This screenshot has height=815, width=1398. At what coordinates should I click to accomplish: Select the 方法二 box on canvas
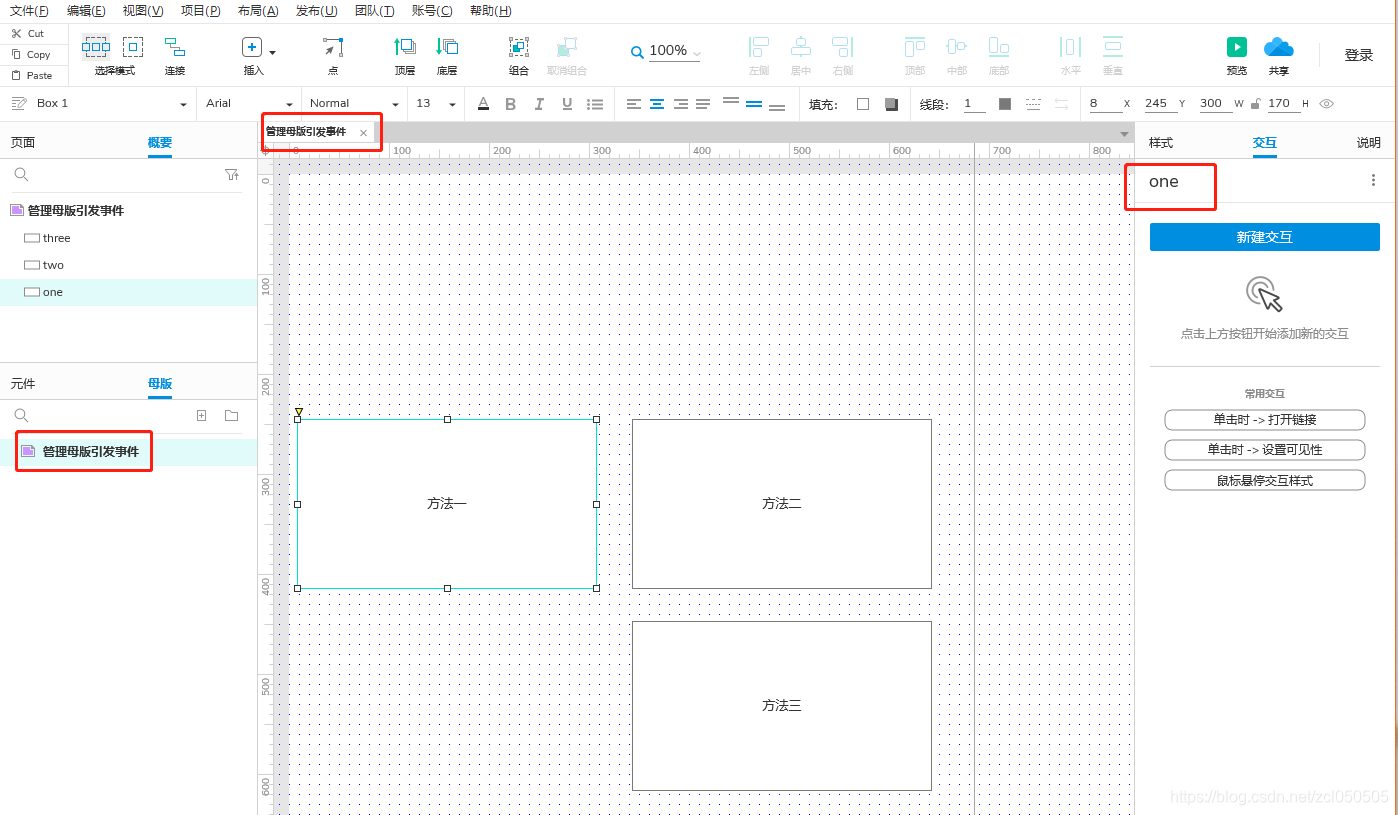point(782,504)
